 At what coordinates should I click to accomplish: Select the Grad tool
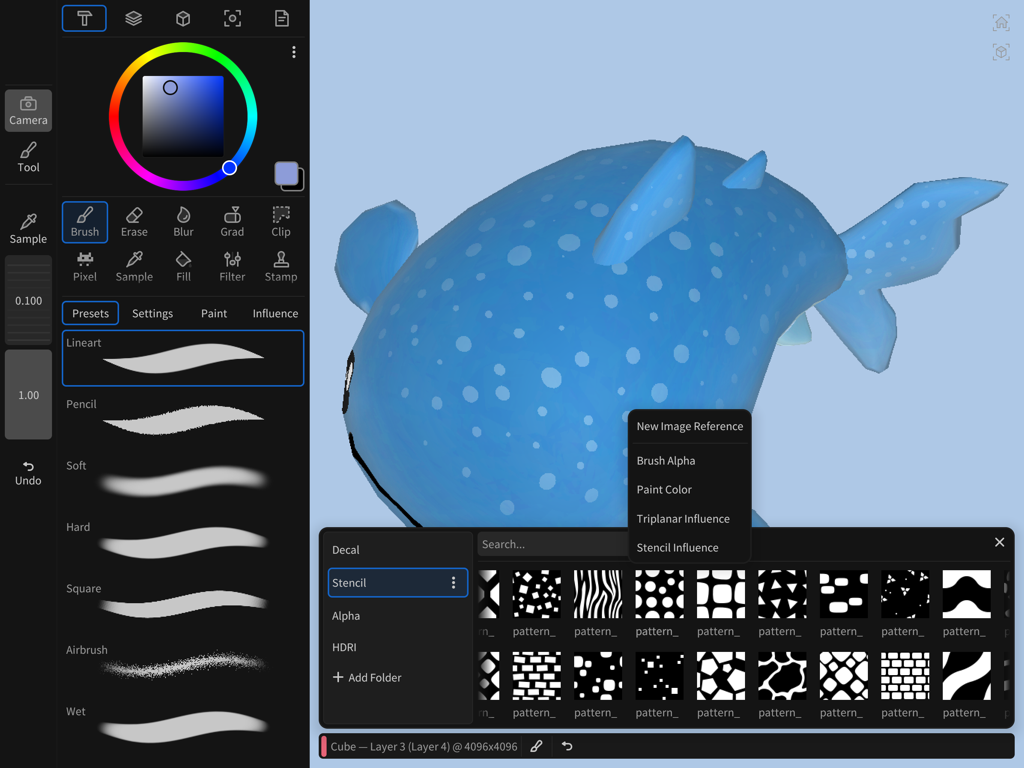point(232,222)
